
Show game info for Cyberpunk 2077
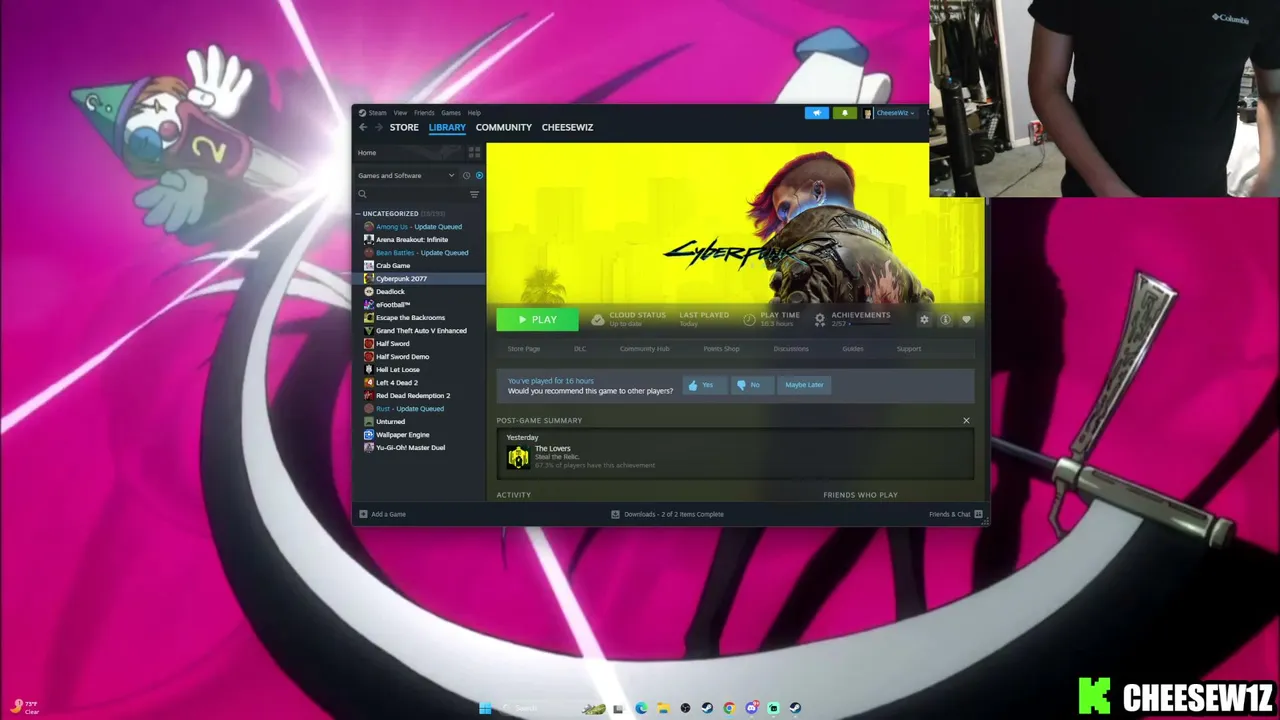click(945, 320)
